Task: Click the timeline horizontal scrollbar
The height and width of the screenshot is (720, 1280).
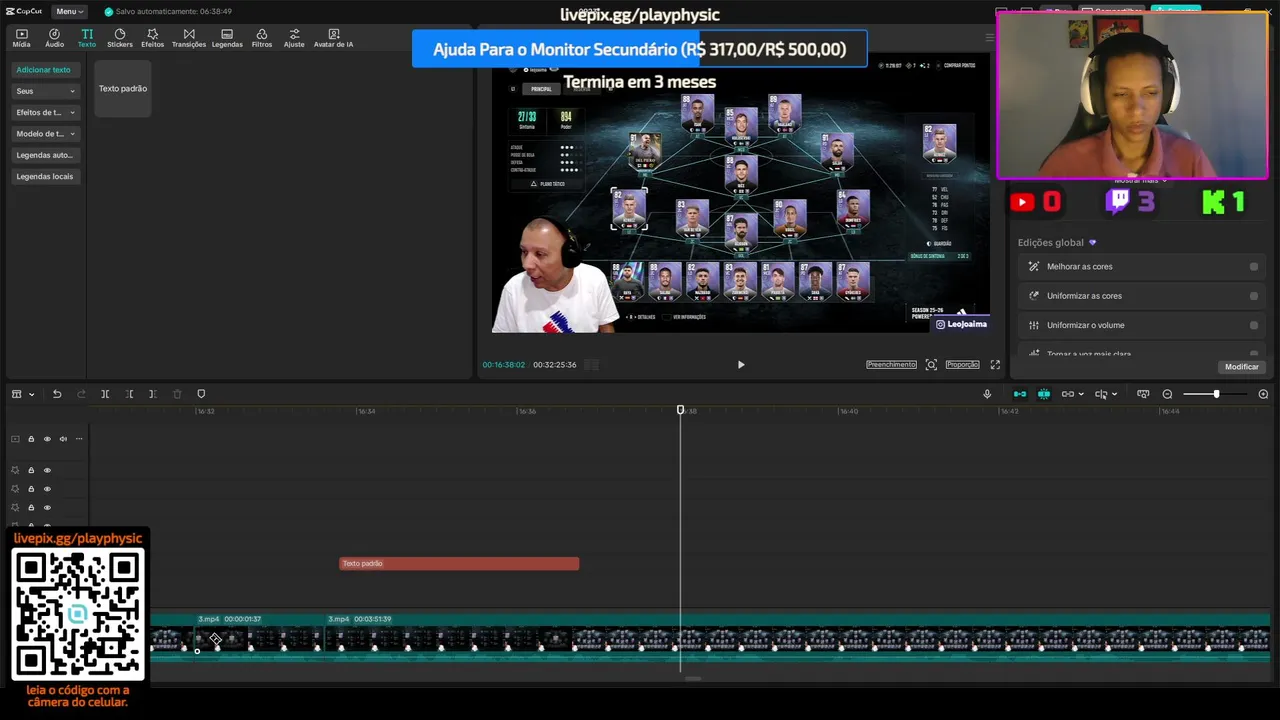Action: [x=692, y=679]
